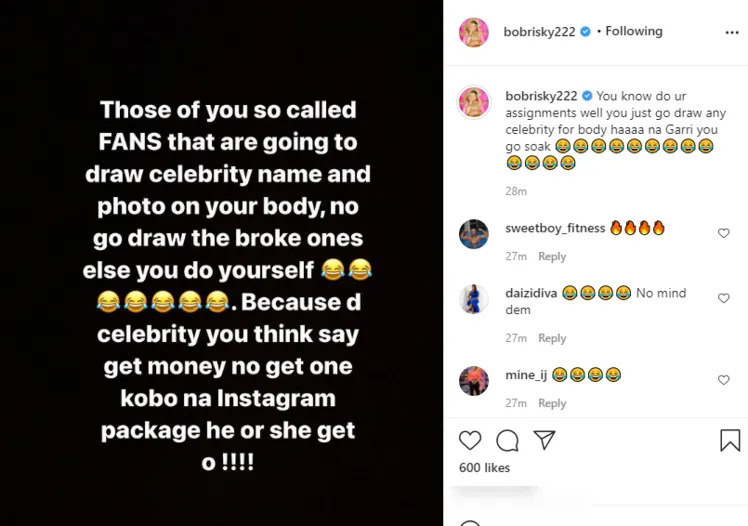Like daizidiva's comment
The image size is (748, 526).
[724, 298]
